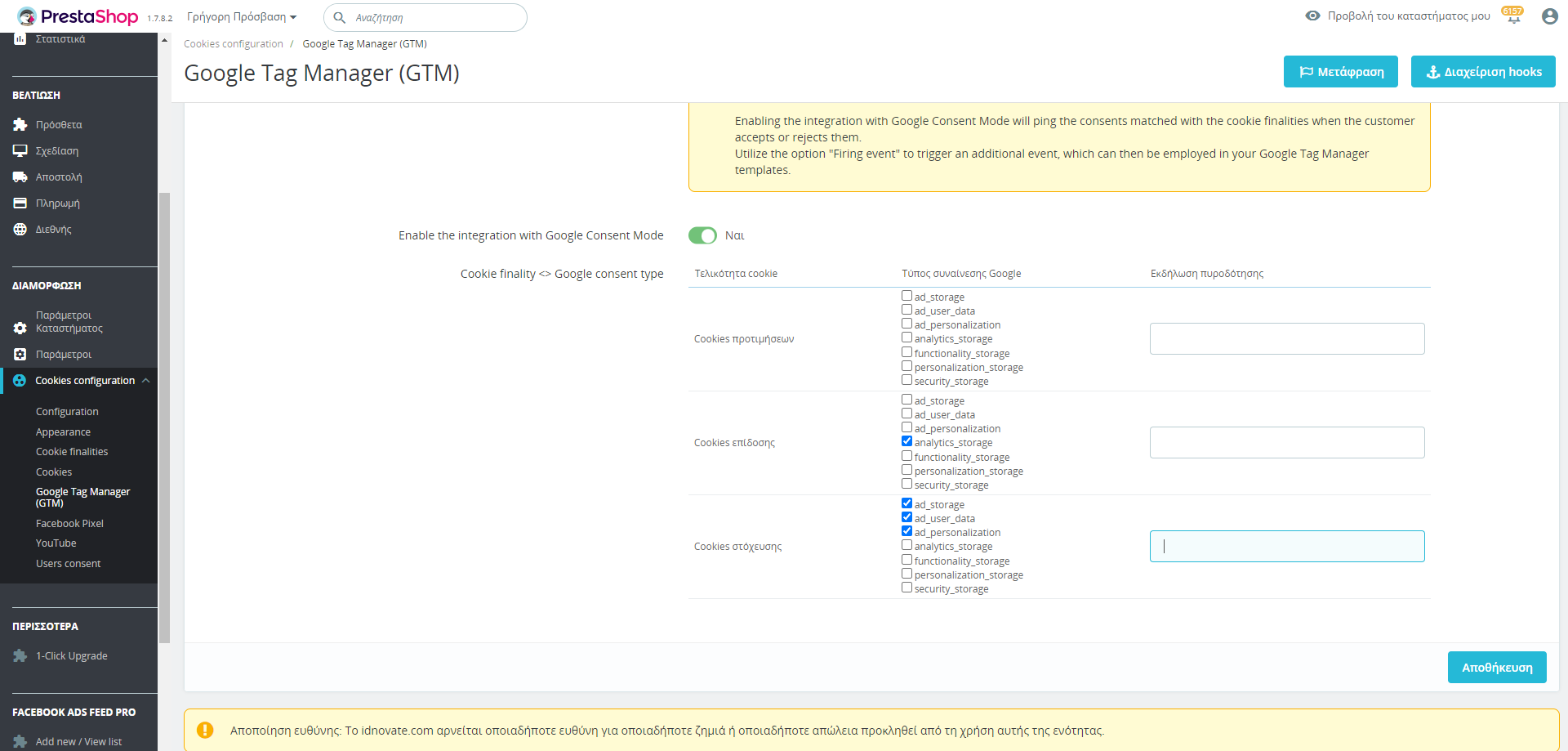Click Cookies configuration breadcrumb link
The image size is (1568, 751).
point(234,44)
